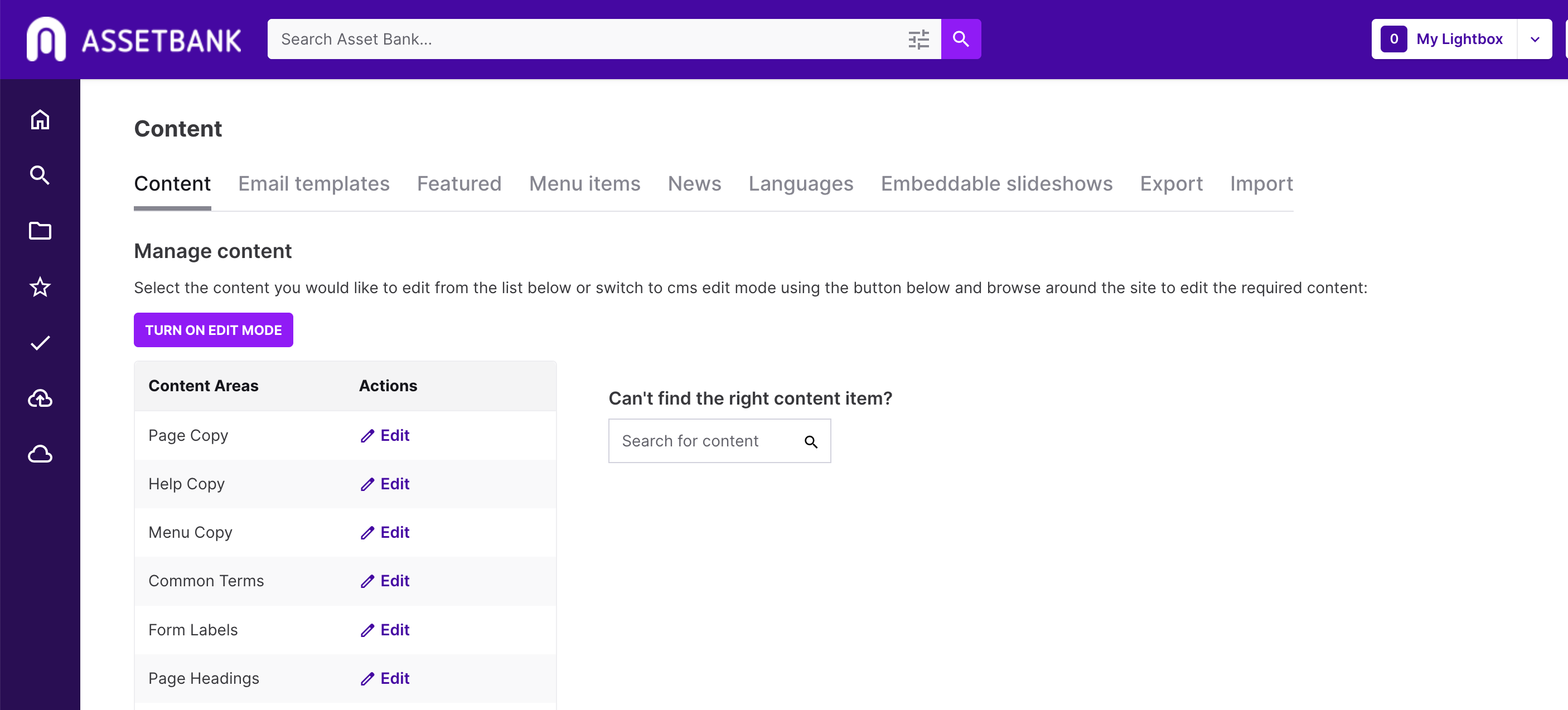The image size is (1568, 710).
Task: Switch to the Languages tab
Action: [x=800, y=184]
